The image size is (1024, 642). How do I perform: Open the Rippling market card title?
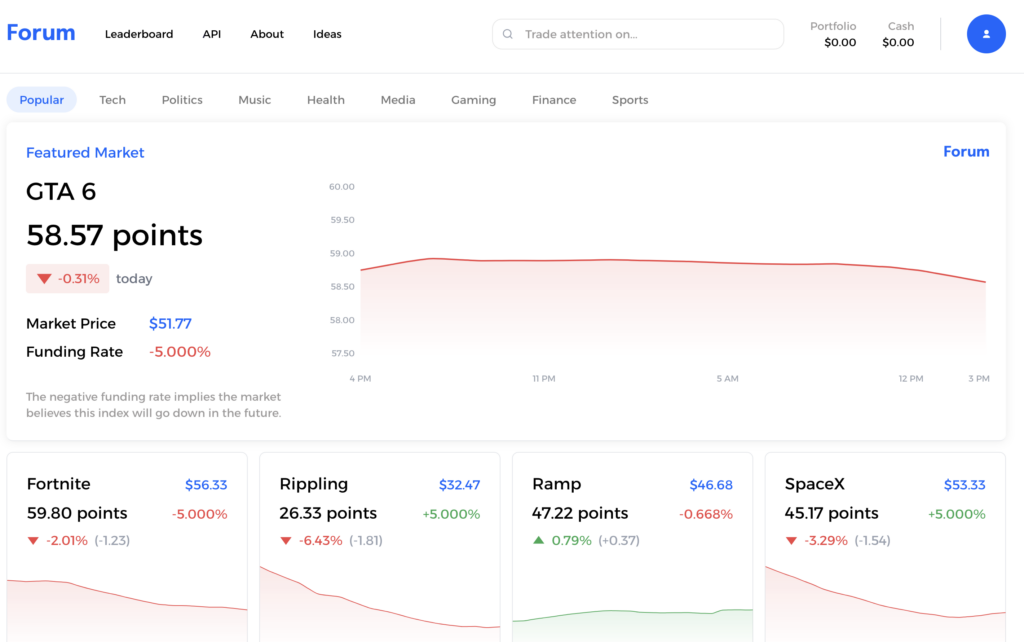313,484
